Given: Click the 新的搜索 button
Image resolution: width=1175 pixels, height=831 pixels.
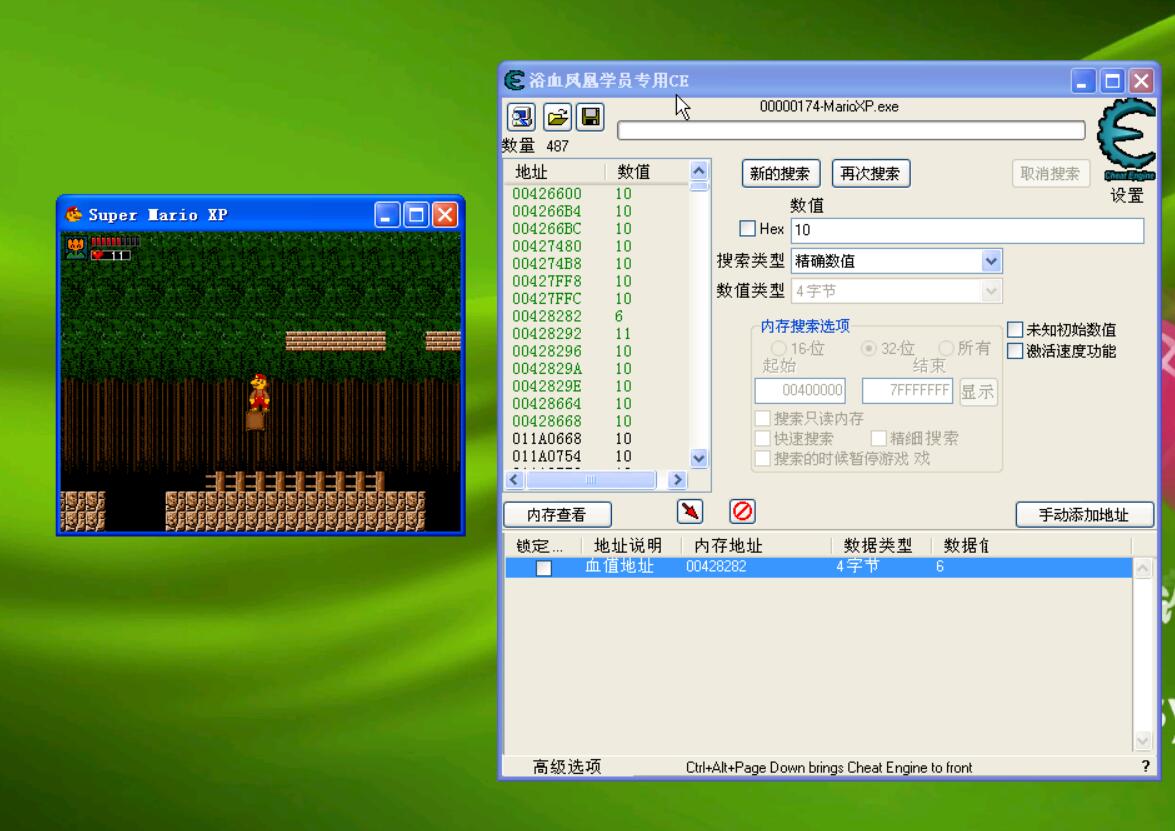Looking at the screenshot, I should 781,173.
